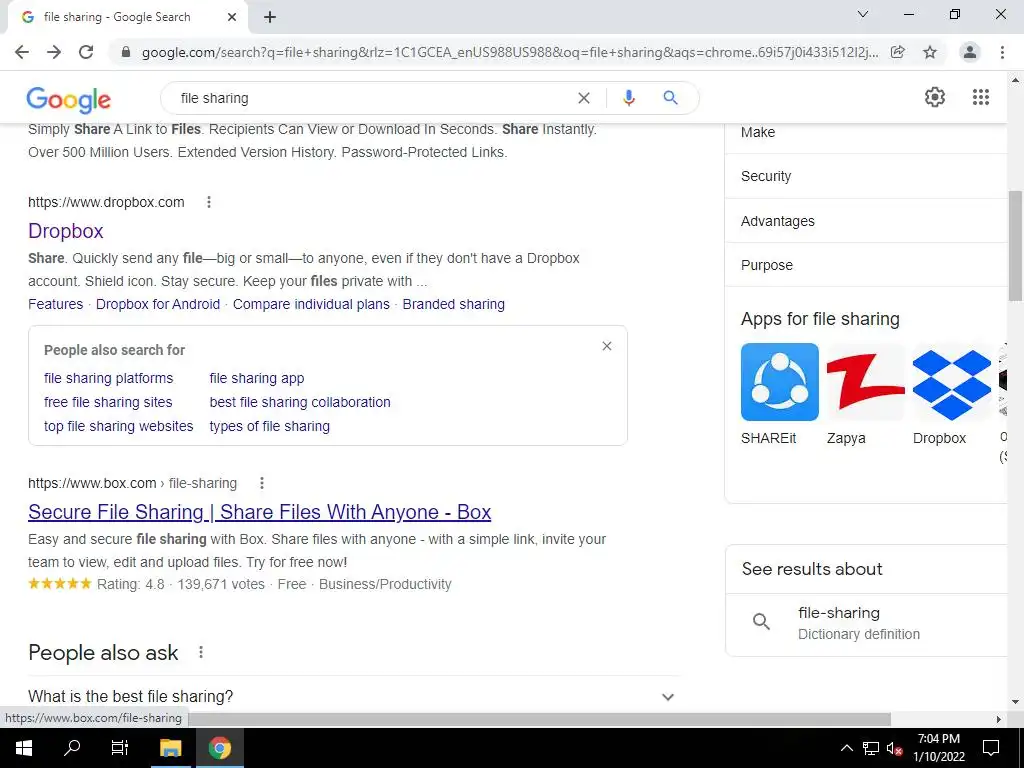Image resolution: width=1024 pixels, height=768 pixels.
Task: Open People also ask options menu
Action: [201, 652]
